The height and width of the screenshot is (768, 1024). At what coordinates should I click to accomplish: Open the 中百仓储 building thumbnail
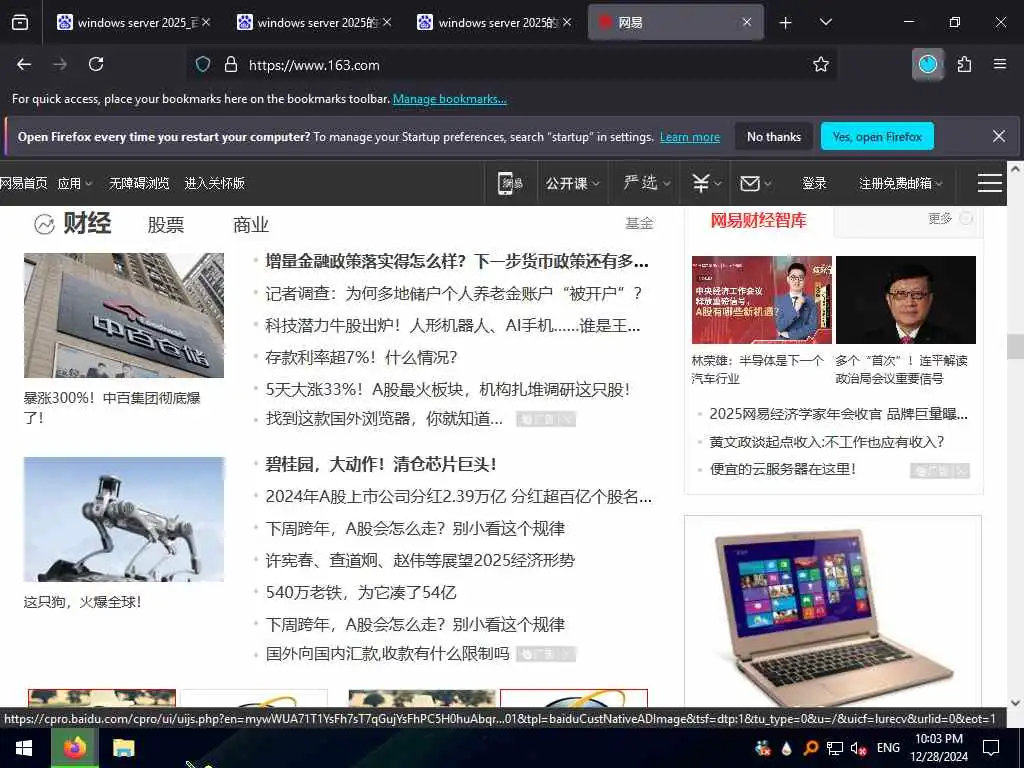coord(123,315)
